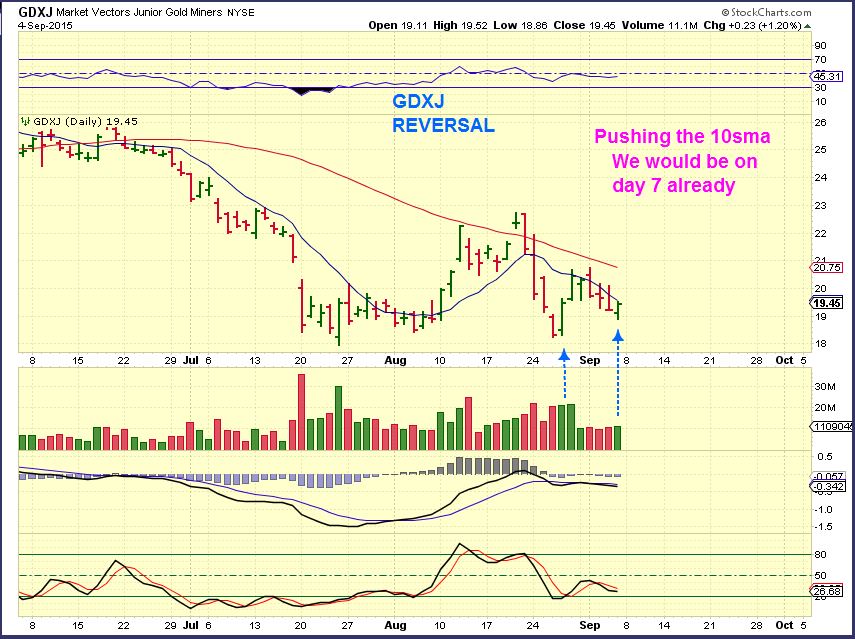
Task: Click the Sep label on the price chart date axis
Action: [589, 360]
